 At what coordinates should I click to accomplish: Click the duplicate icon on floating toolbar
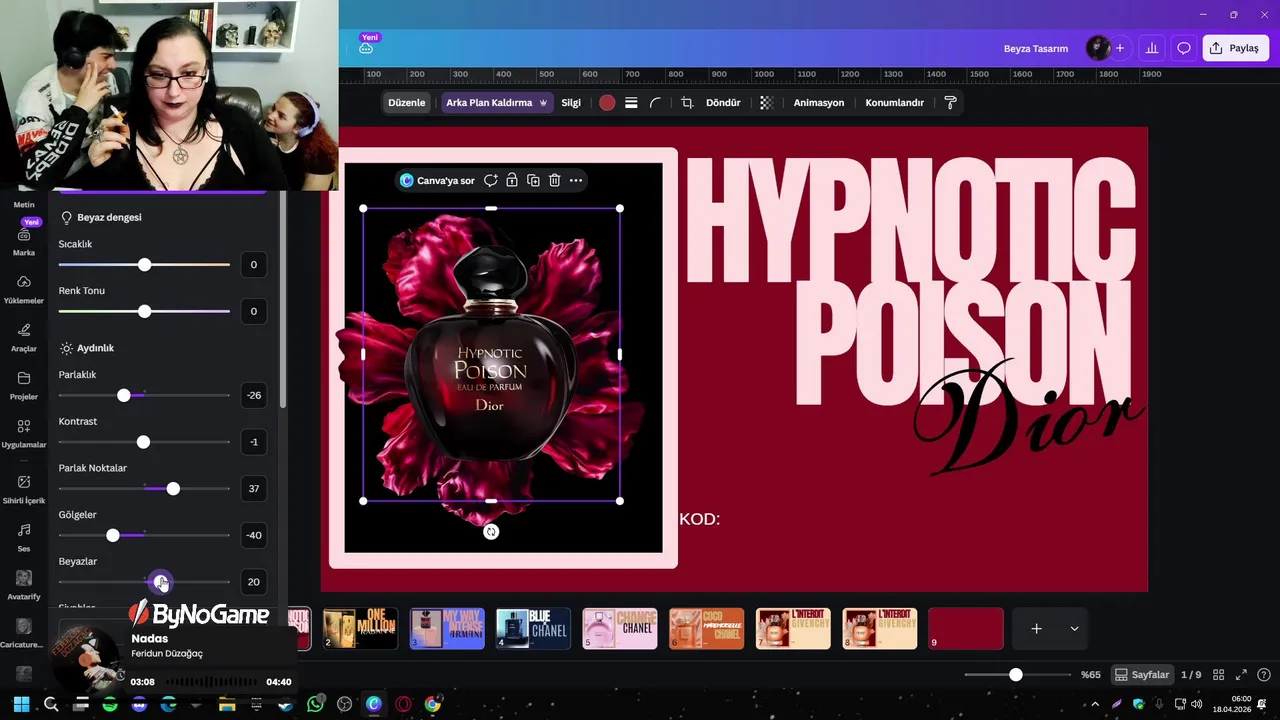(x=533, y=181)
